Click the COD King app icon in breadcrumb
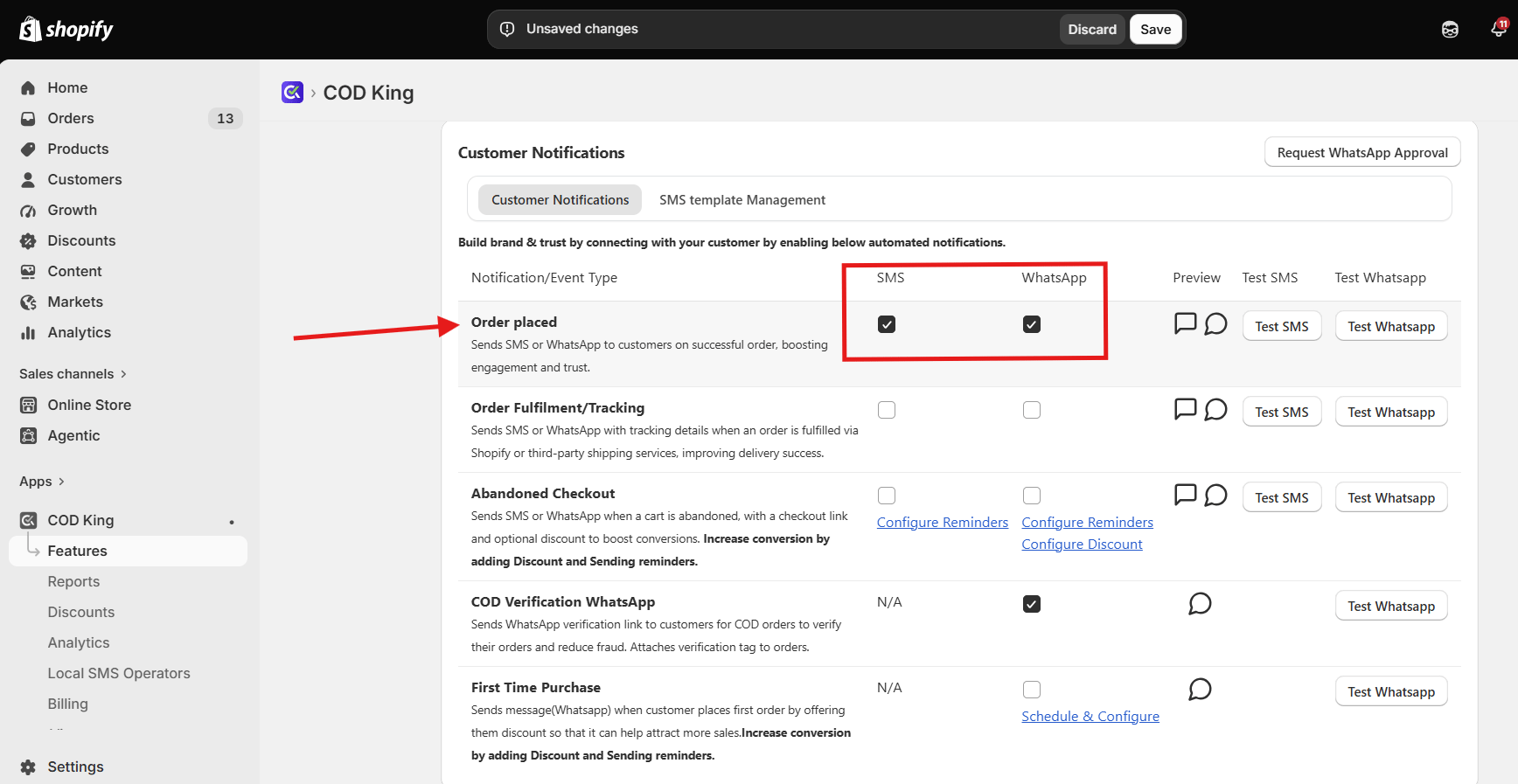 click(292, 92)
